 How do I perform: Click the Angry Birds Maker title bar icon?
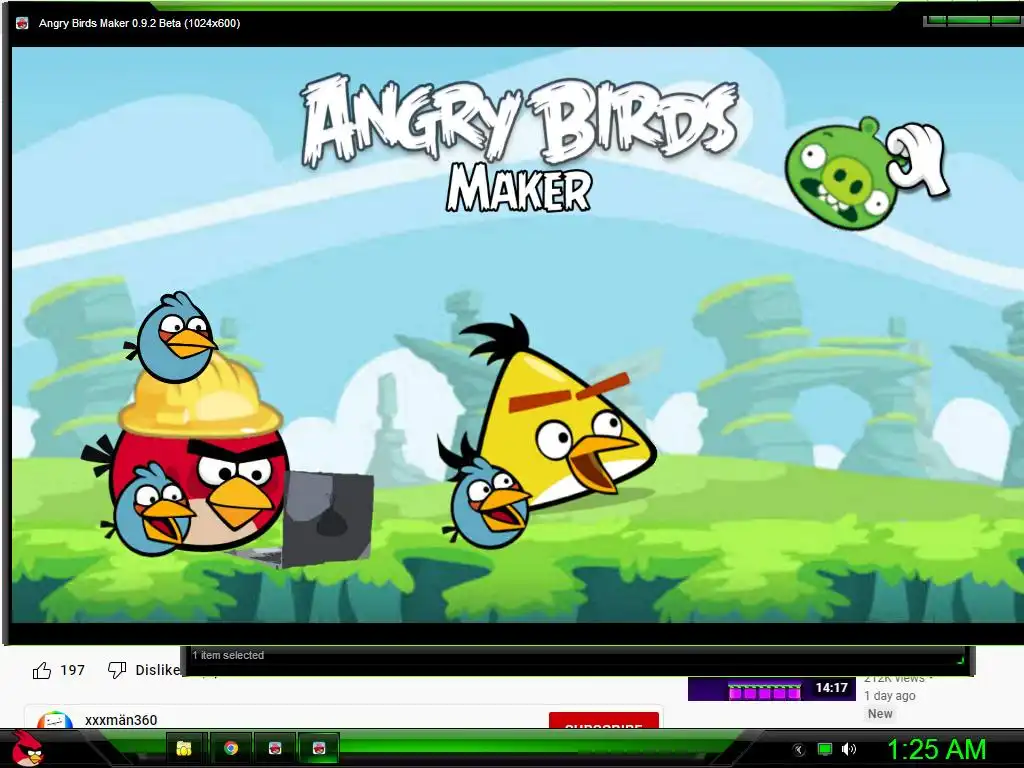coord(22,24)
